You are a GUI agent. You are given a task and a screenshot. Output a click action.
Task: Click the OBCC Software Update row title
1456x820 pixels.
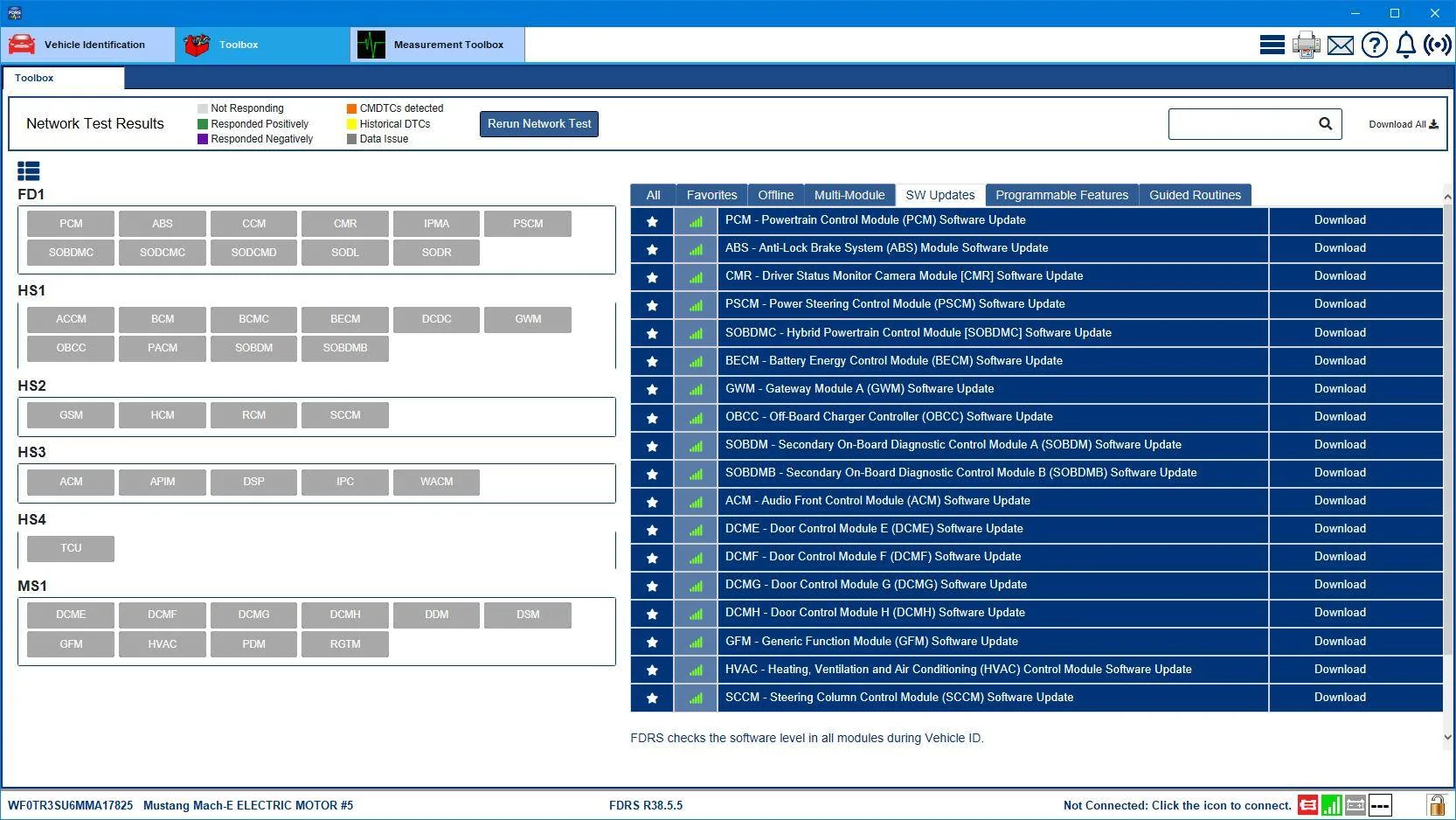889,417
